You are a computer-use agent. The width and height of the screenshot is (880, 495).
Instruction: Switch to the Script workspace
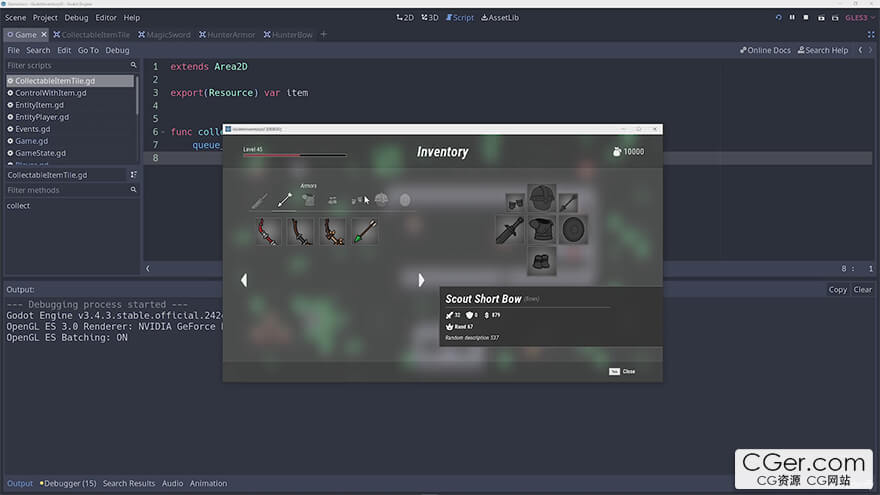point(460,17)
